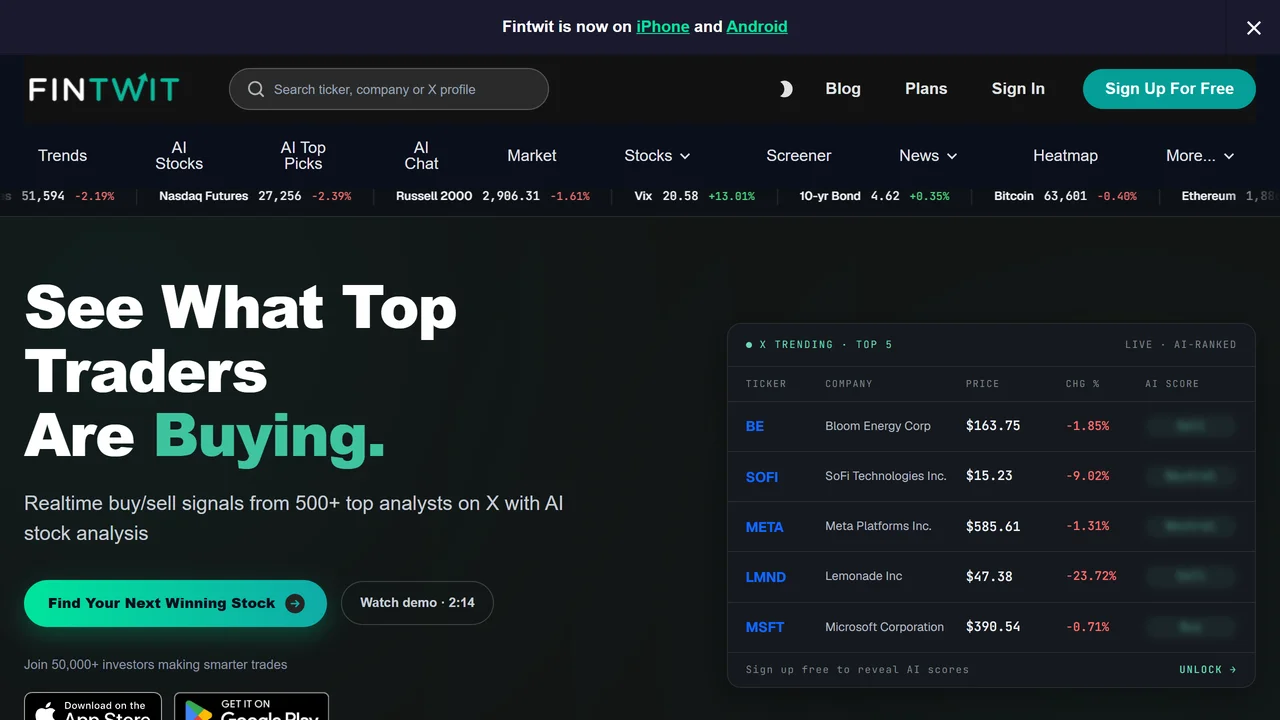Click Find Your Next Winning Stock button
The width and height of the screenshot is (1280, 720).
click(x=175, y=603)
